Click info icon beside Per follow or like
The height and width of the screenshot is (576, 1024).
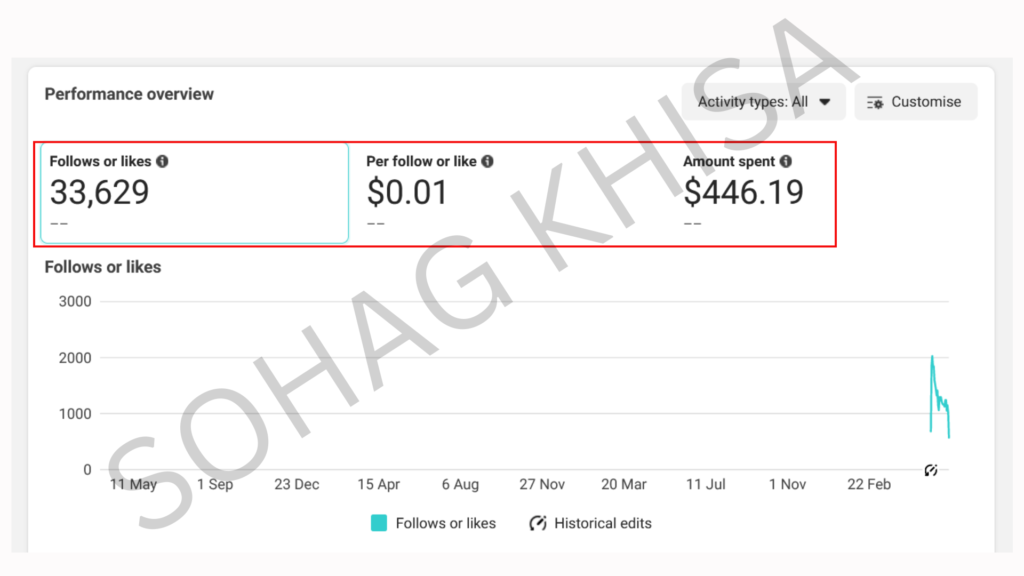coord(487,161)
